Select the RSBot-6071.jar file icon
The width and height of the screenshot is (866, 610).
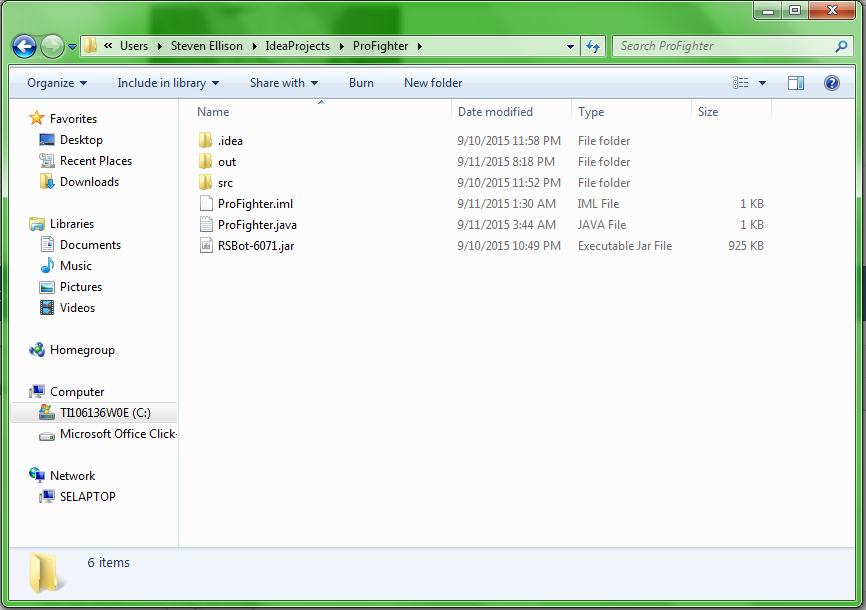pos(206,245)
